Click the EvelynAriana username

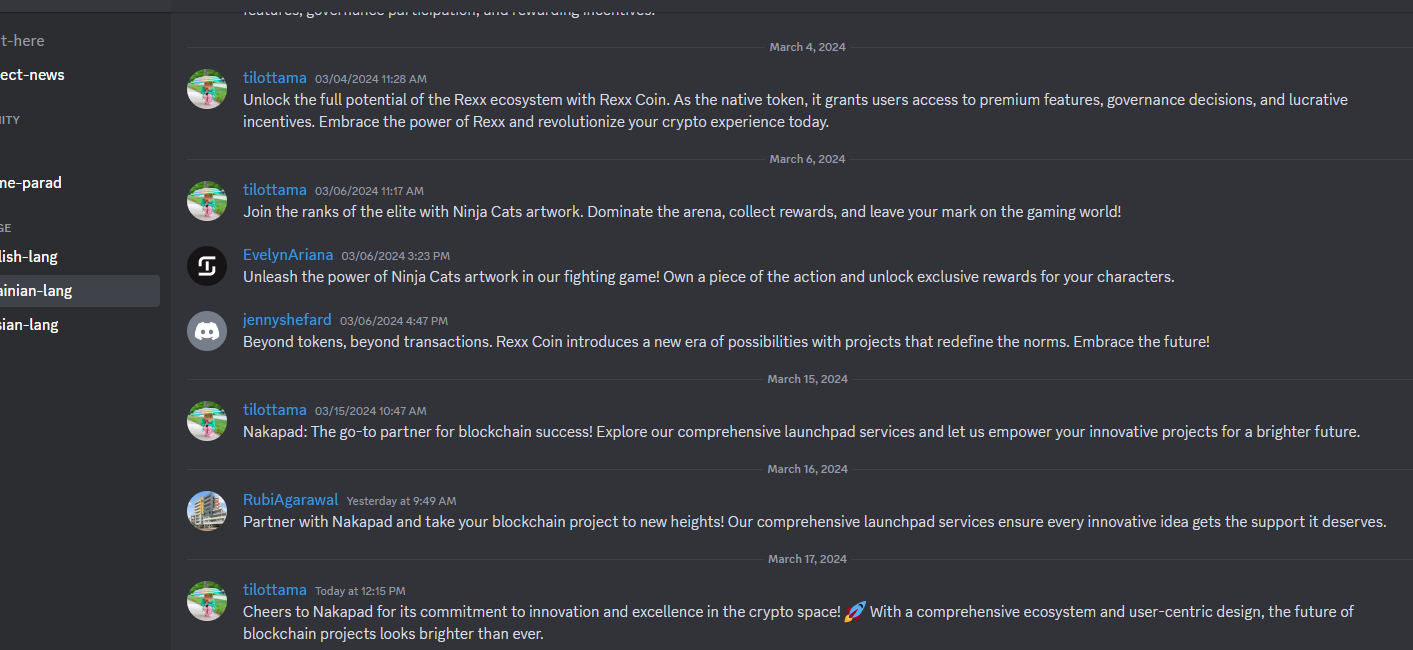tap(288, 255)
